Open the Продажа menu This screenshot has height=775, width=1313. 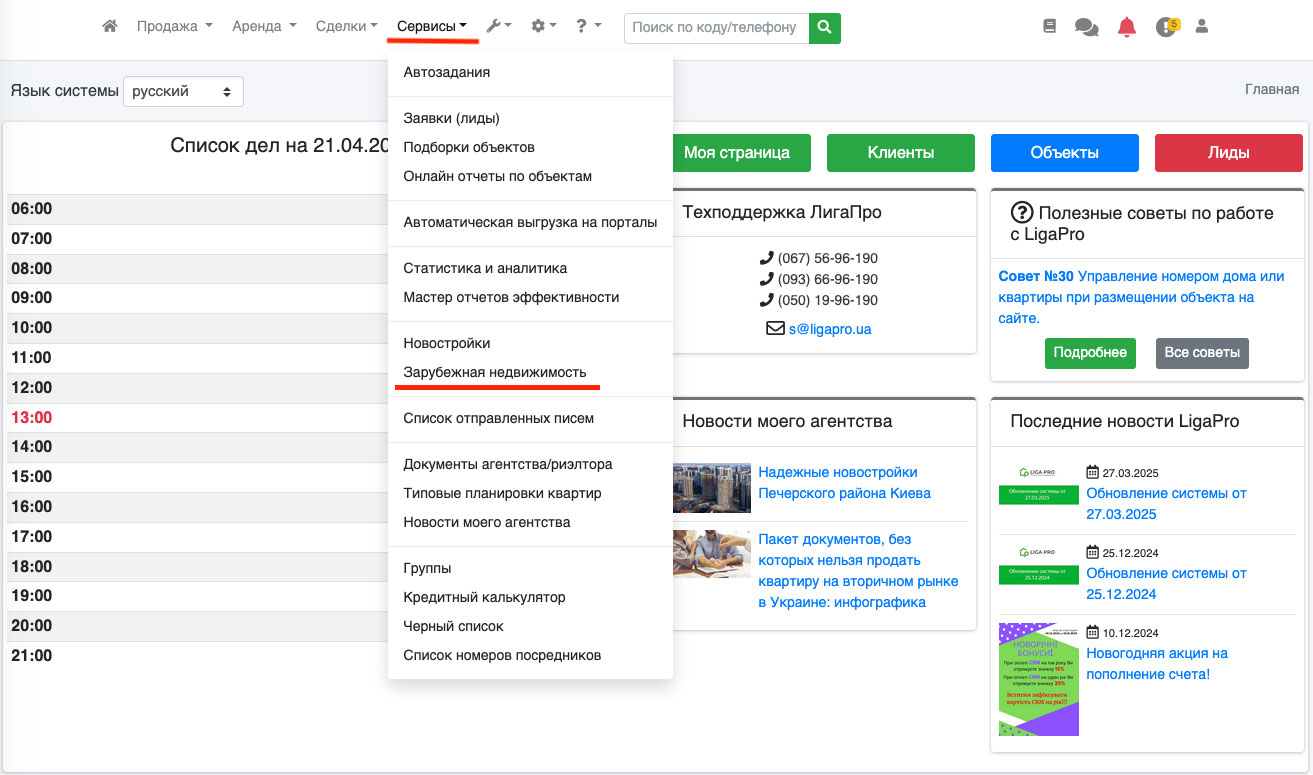(174, 27)
